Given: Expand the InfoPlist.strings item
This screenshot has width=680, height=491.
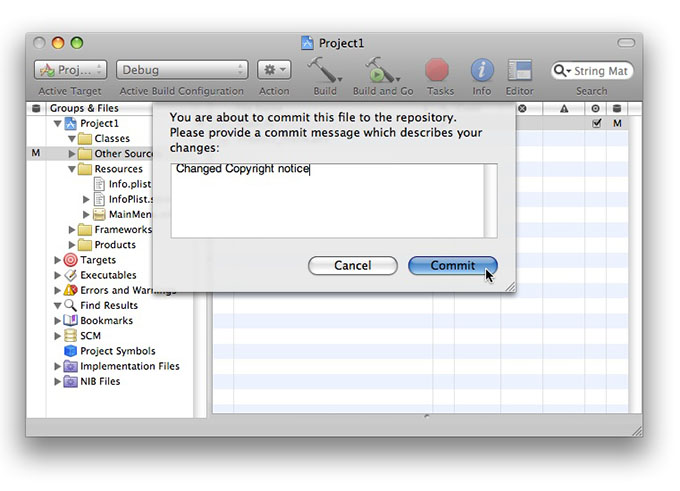Looking at the screenshot, I should tap(86, 199).
